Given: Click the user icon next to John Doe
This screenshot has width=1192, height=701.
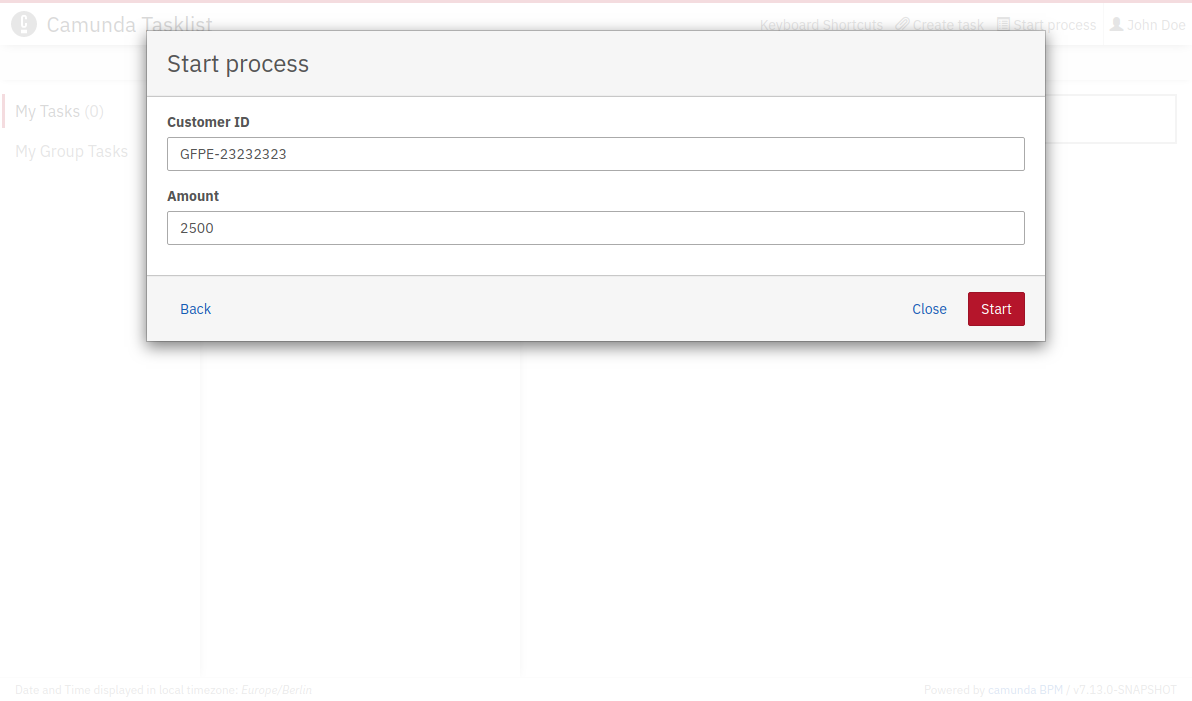Looking at the screenshot, I should (x=1116, y=25).
